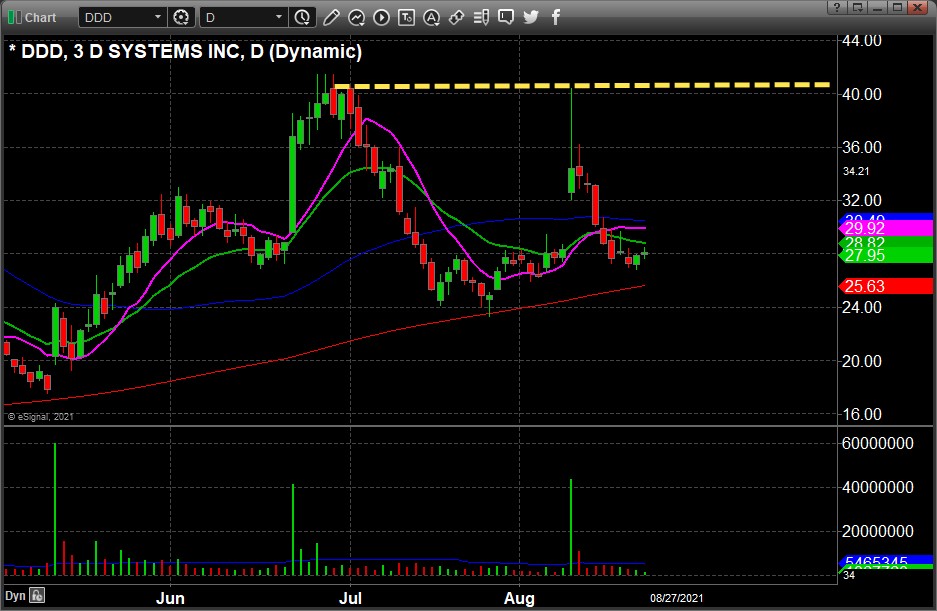The width and height of the screenshot is (937, 611).
Task: Click the 20000000 volume axis label
Action: [877, 531]
